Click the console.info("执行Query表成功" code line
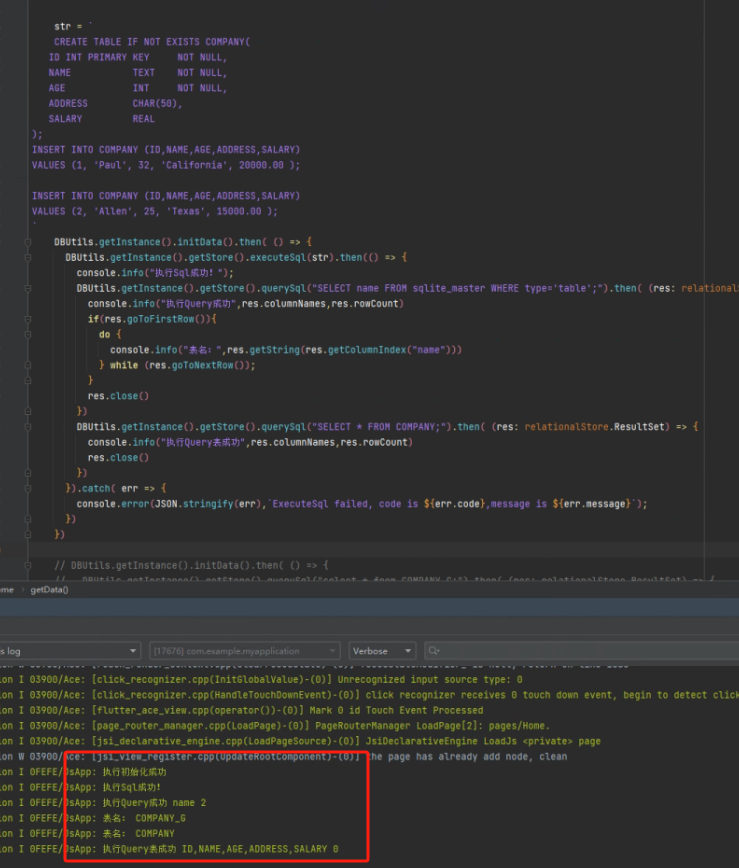Screen dimensions: 739x868 (250, 442)
